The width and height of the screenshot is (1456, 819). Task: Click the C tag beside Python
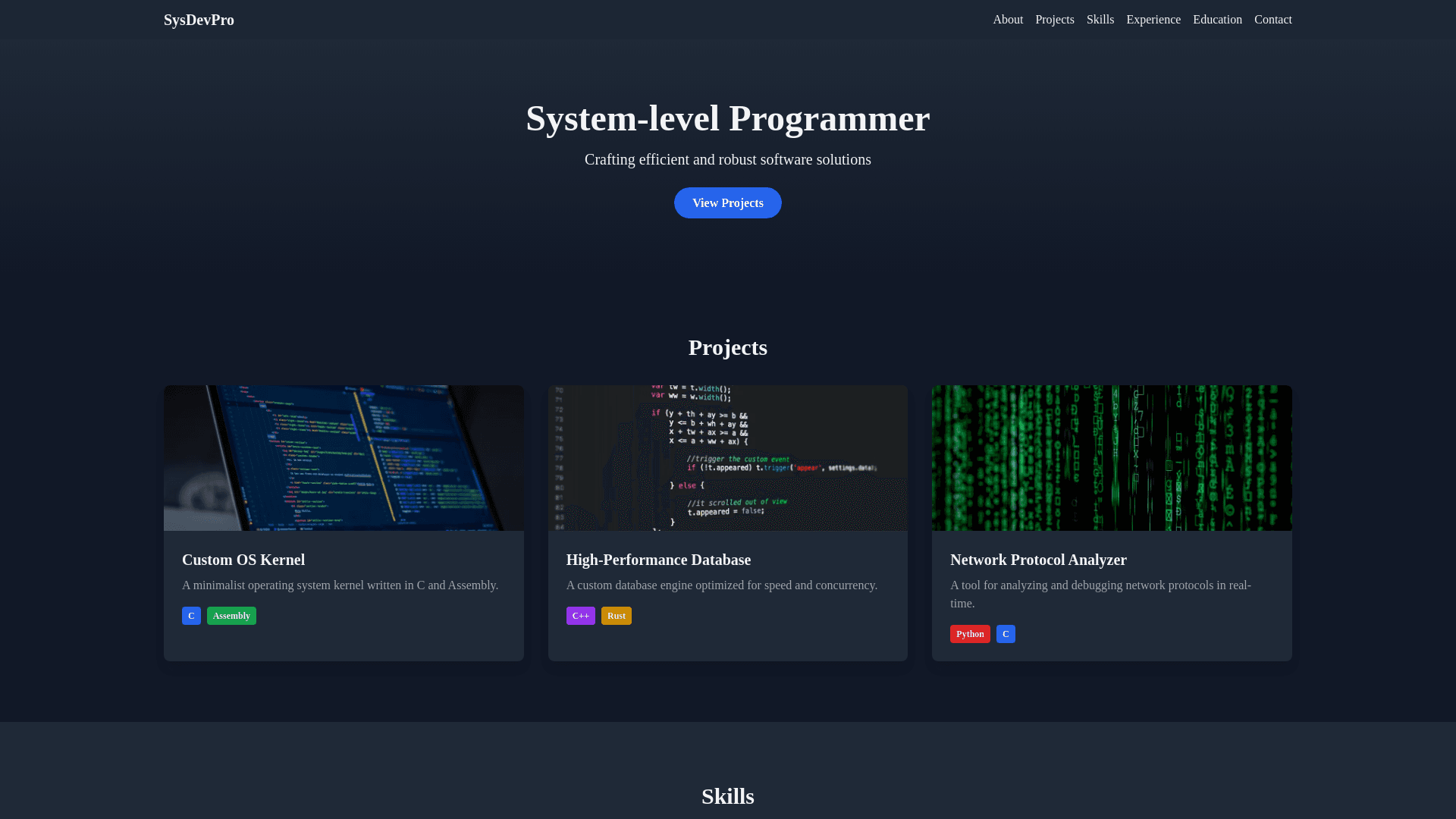[x=1006, y=634]
